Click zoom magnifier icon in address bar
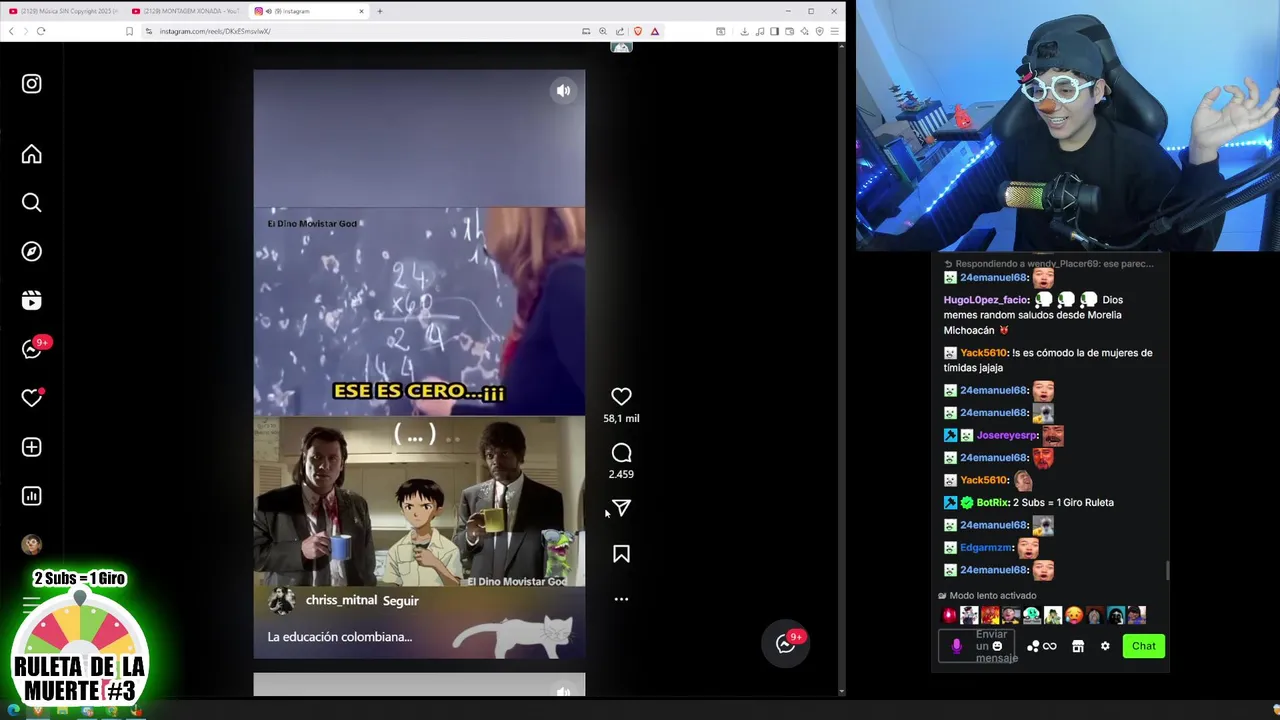The width and height of the screenshot is (1280, 720). 603,31
